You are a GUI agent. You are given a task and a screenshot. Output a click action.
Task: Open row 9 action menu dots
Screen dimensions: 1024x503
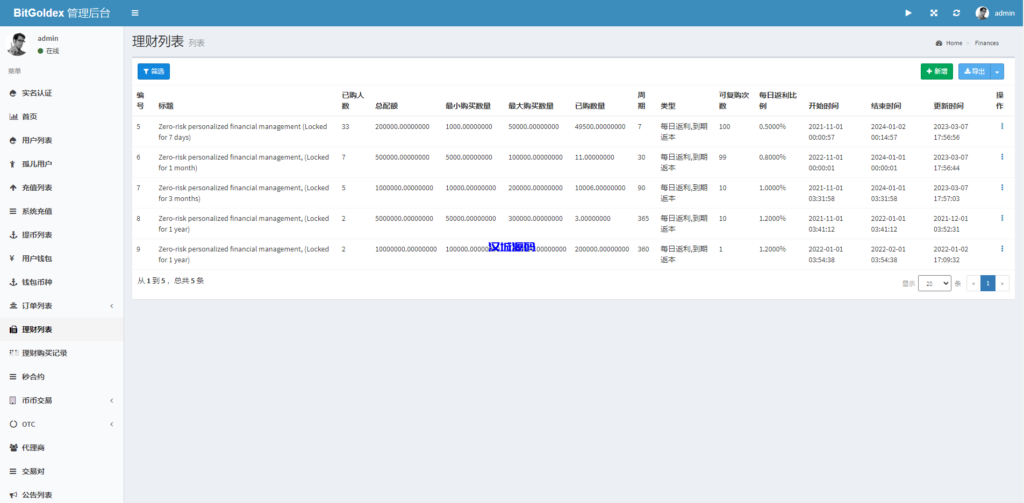tap(1001, 248)
